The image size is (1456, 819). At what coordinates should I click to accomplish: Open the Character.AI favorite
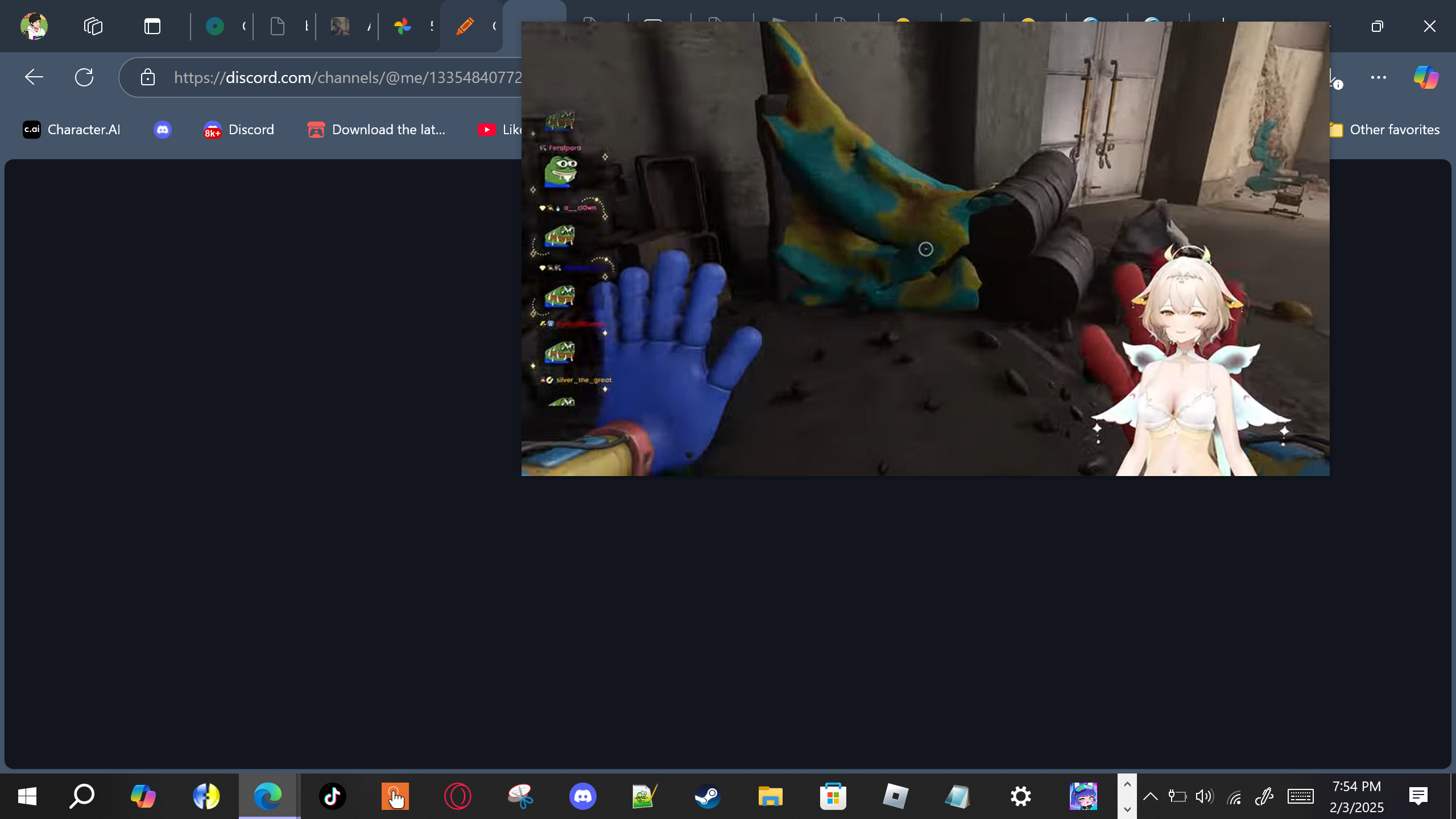pos(72,130)
